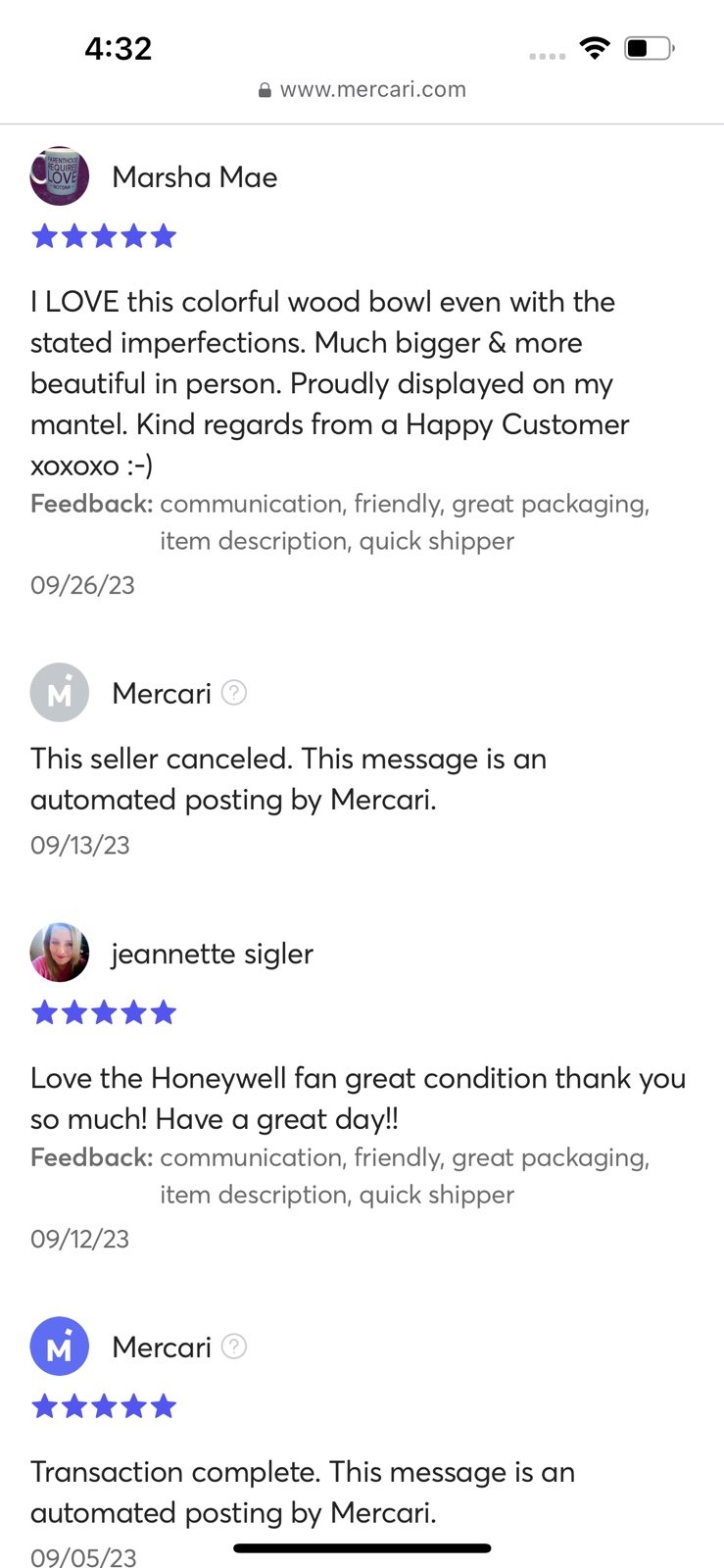The width and height of the screenshot is (724, 1568).
Task: Open the Marsha Mae username link
Action: coord(195,177)
